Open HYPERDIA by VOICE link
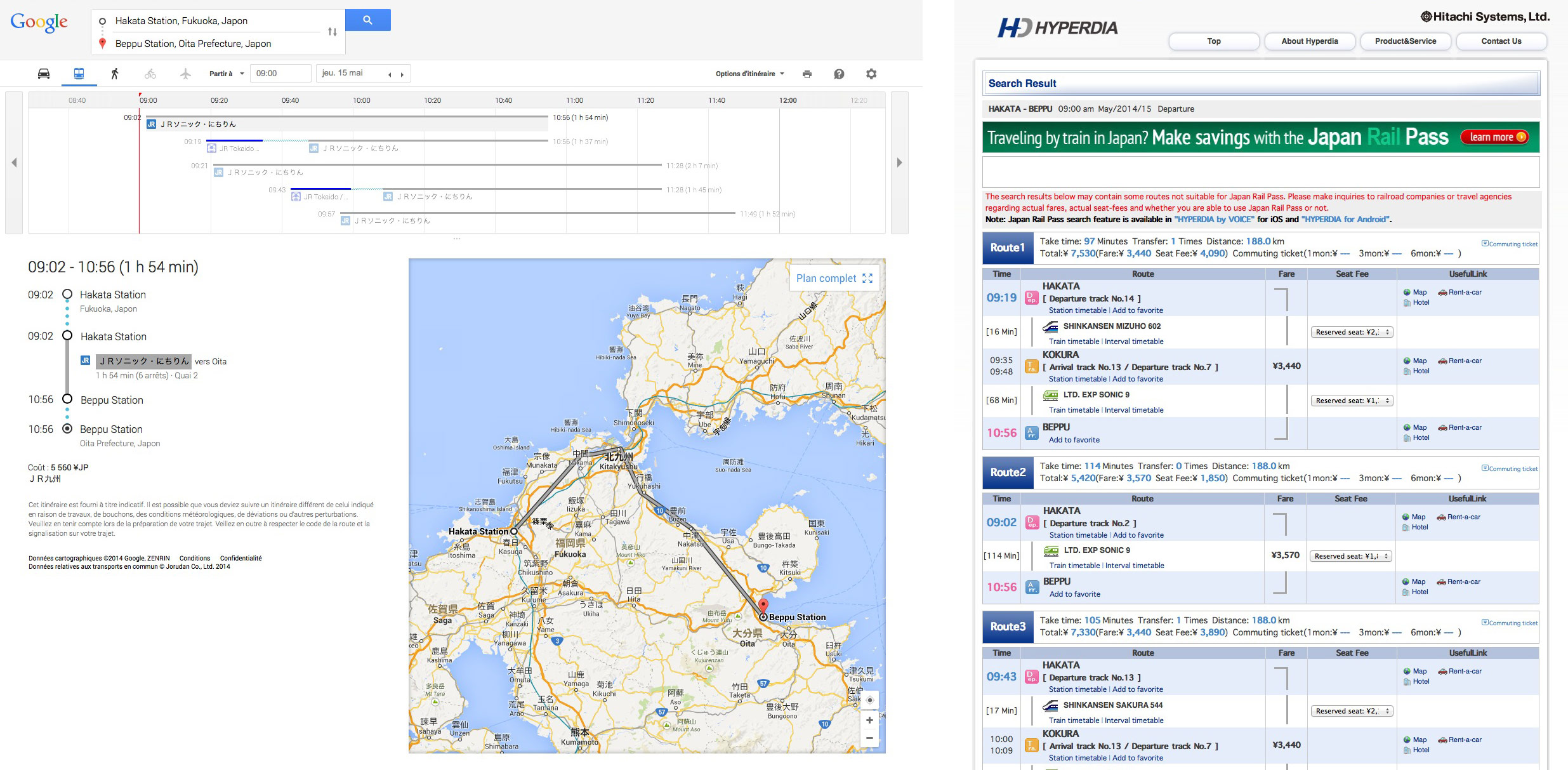The image size is (1568, 770). 1214,220
